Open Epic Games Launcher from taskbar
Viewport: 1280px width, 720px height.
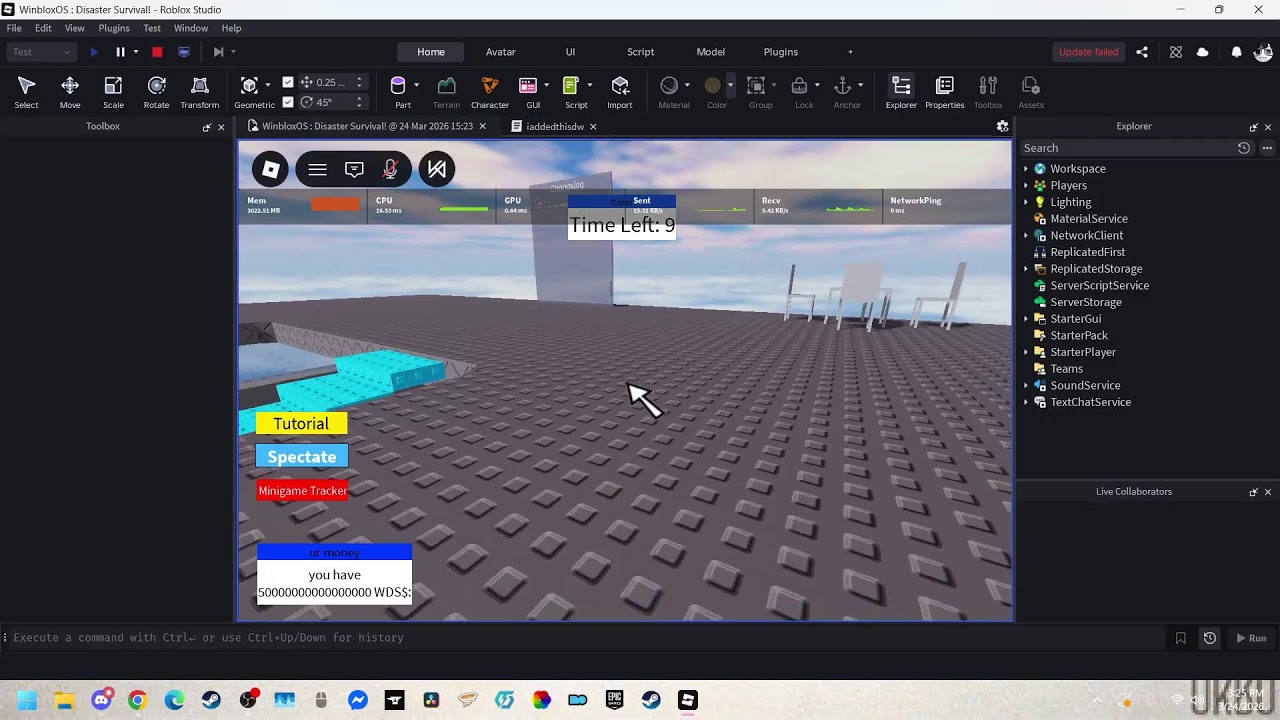point(614,700)
